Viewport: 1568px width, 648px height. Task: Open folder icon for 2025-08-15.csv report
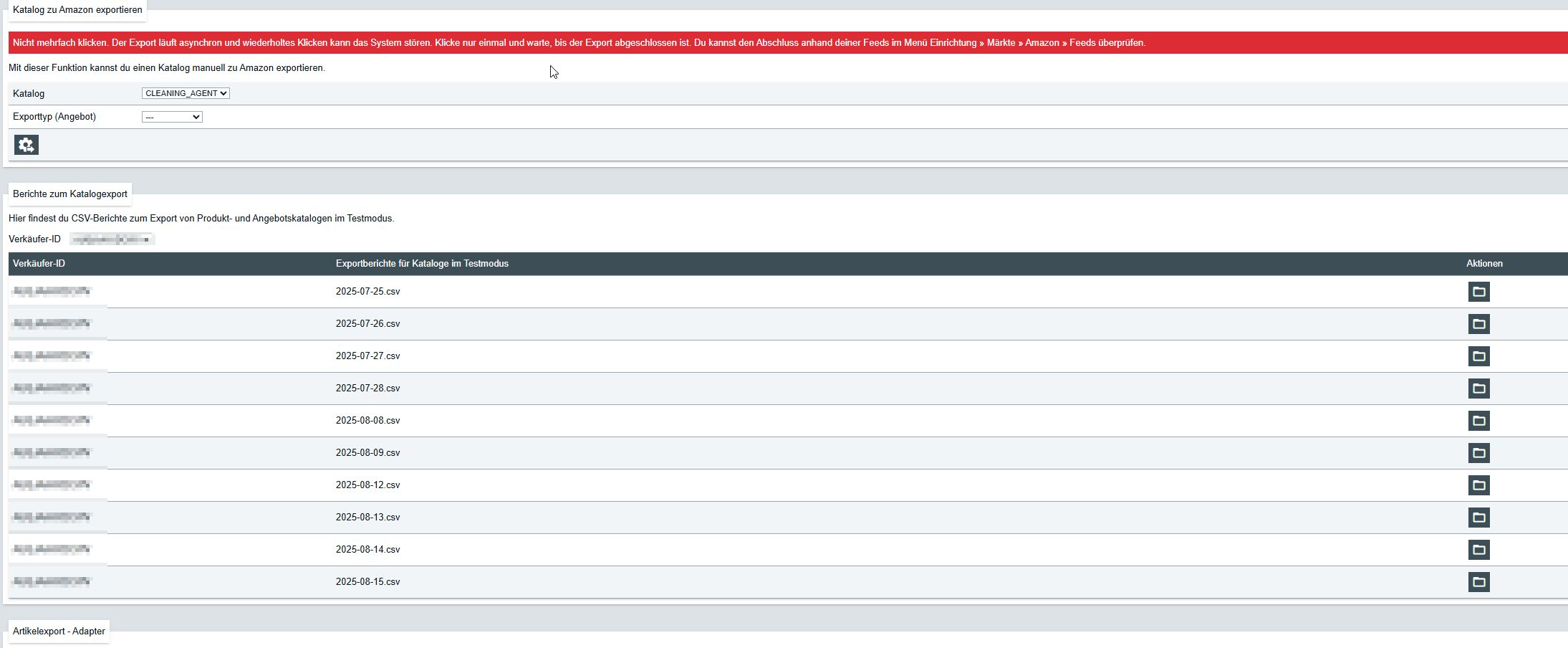tap(1478, 582)
